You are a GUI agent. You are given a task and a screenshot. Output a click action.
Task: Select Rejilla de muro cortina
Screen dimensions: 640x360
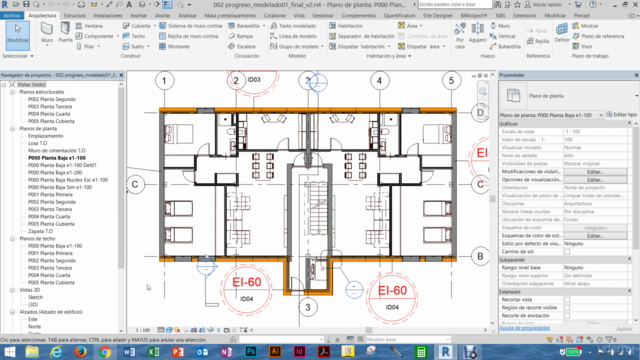point(189,36)
